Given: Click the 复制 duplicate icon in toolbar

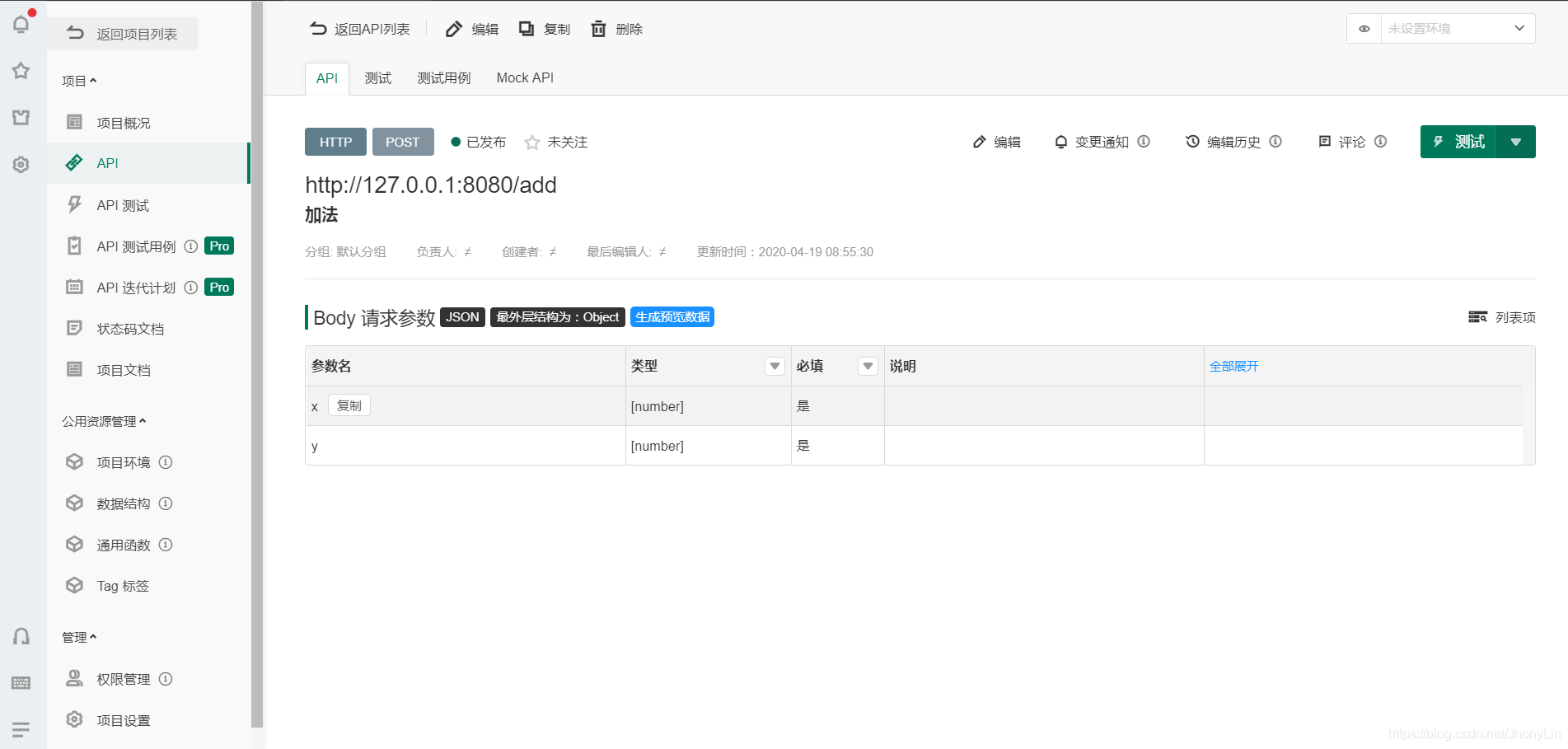Looking at the screenshot, I should 527,28.
